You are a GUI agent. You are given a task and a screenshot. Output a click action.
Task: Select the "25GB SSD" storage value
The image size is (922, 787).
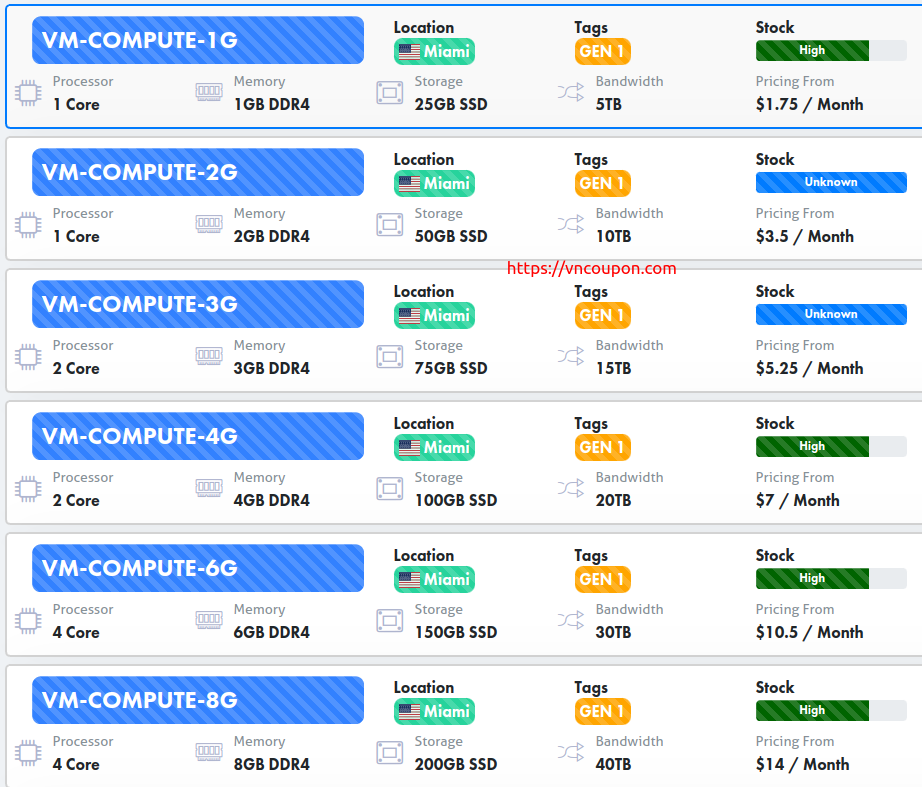tap(451, 105)
